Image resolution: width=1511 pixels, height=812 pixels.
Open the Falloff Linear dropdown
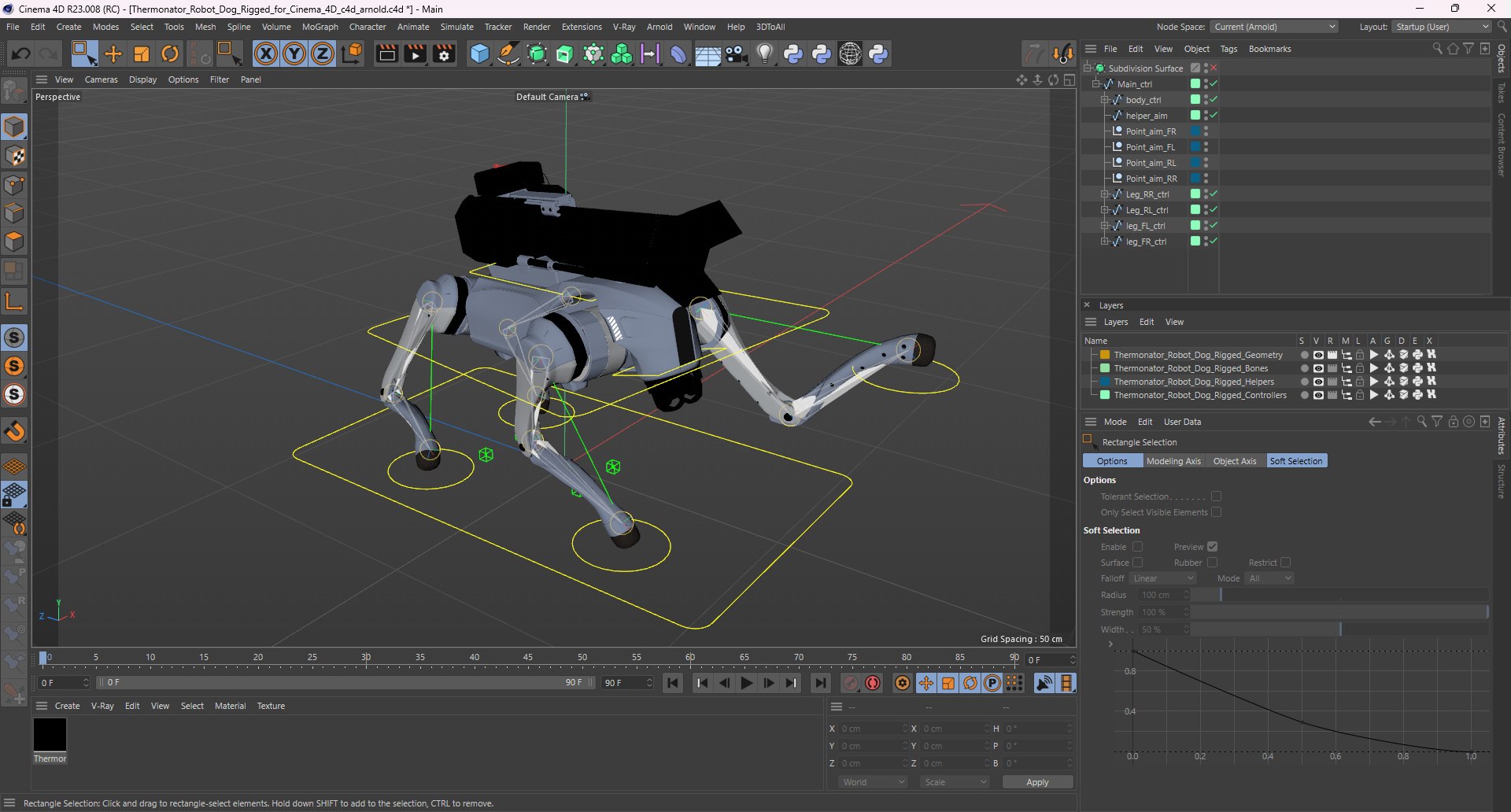(x=1163, y=578)
